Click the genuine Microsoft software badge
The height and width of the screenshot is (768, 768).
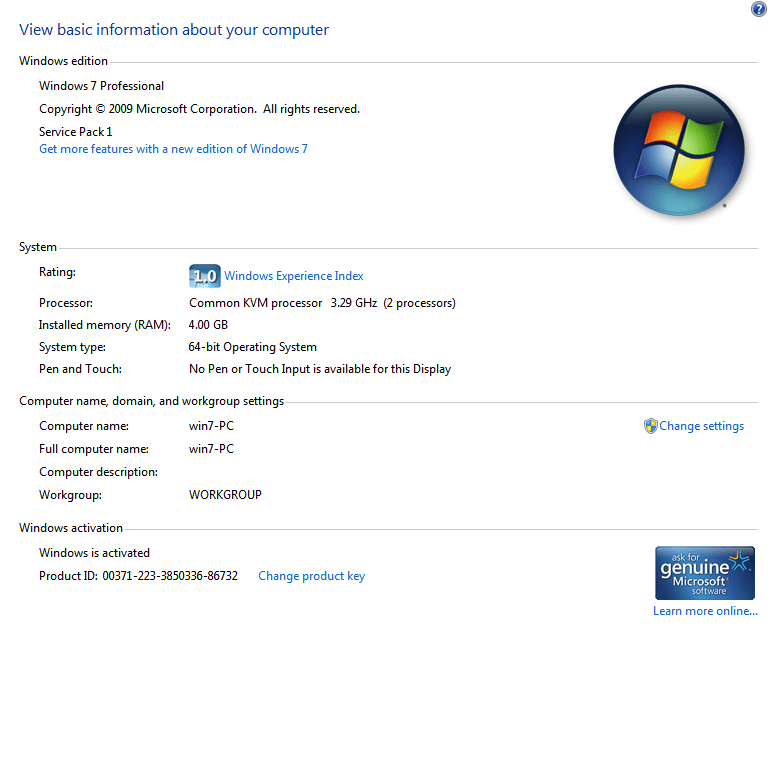(x=705, y=573)
